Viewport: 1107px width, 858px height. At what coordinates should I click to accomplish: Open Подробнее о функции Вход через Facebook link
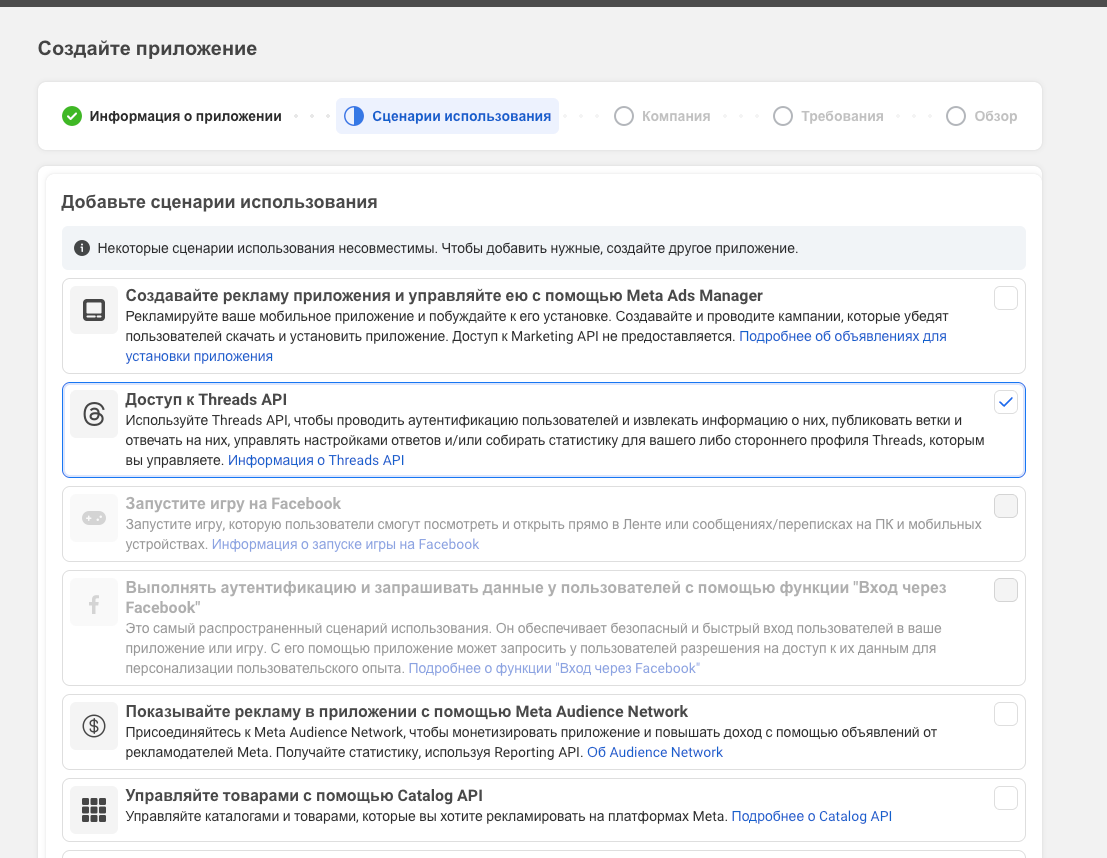pyautogui.click(x=554, y=668)
